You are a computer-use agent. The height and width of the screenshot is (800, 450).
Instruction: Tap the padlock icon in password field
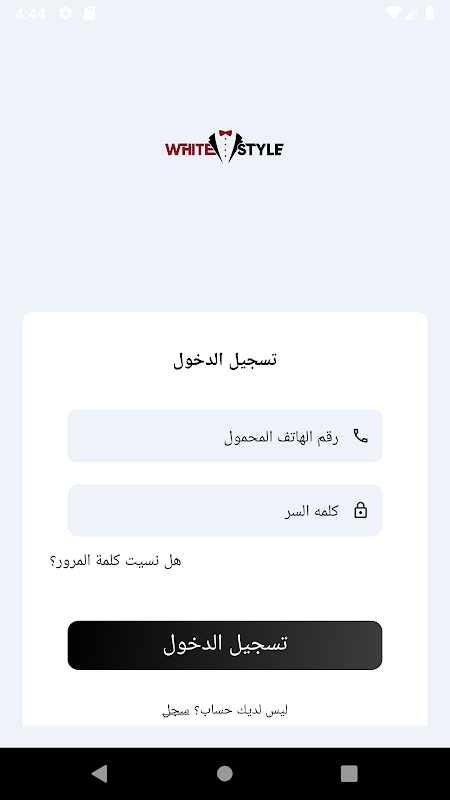click(360, 510)
